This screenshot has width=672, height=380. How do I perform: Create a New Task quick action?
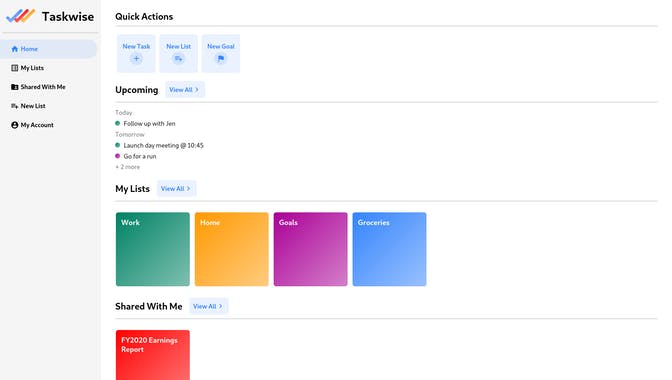pyautogui.click(x=136, y=54)
